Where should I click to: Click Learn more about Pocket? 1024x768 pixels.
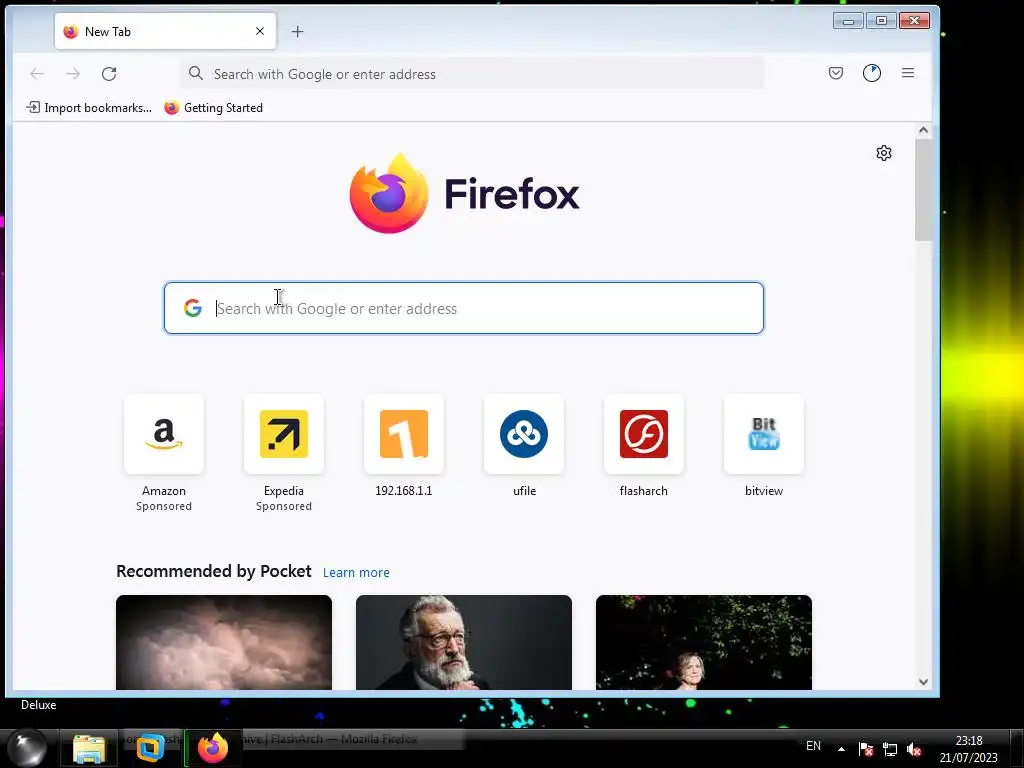(356, 573)
